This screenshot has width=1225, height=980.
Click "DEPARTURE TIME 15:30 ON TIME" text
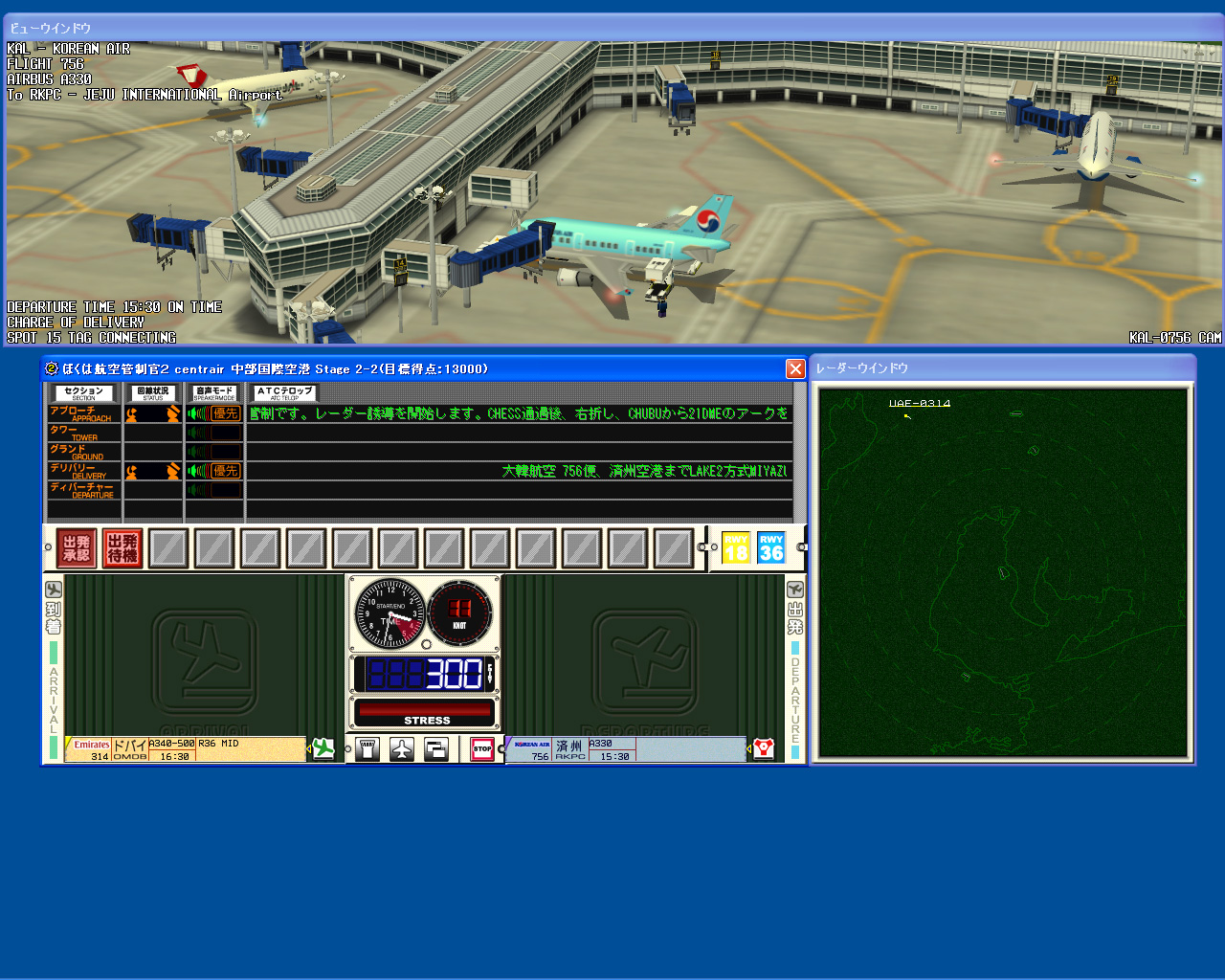115,307
